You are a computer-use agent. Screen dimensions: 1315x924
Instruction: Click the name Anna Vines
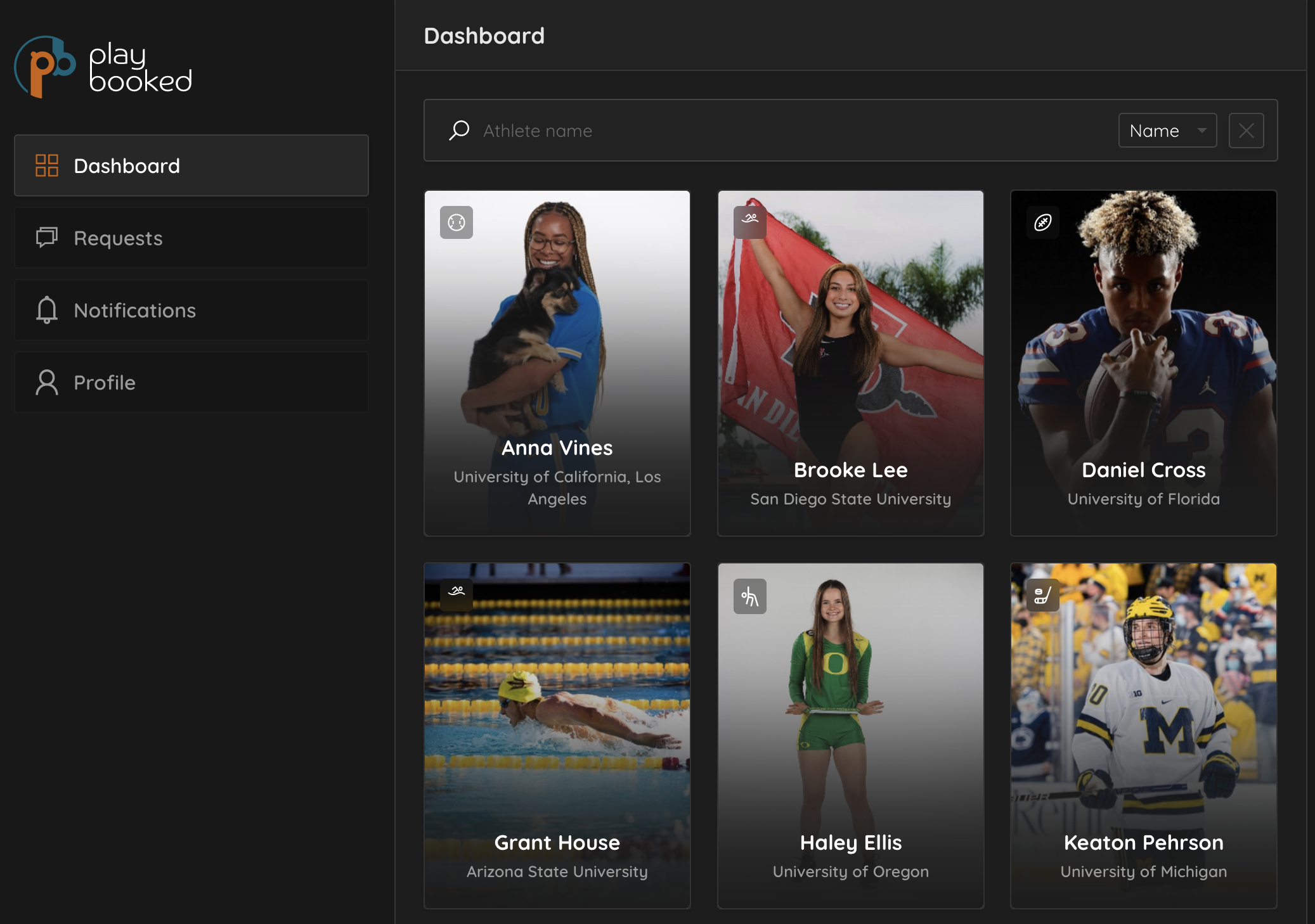(557, 448)
